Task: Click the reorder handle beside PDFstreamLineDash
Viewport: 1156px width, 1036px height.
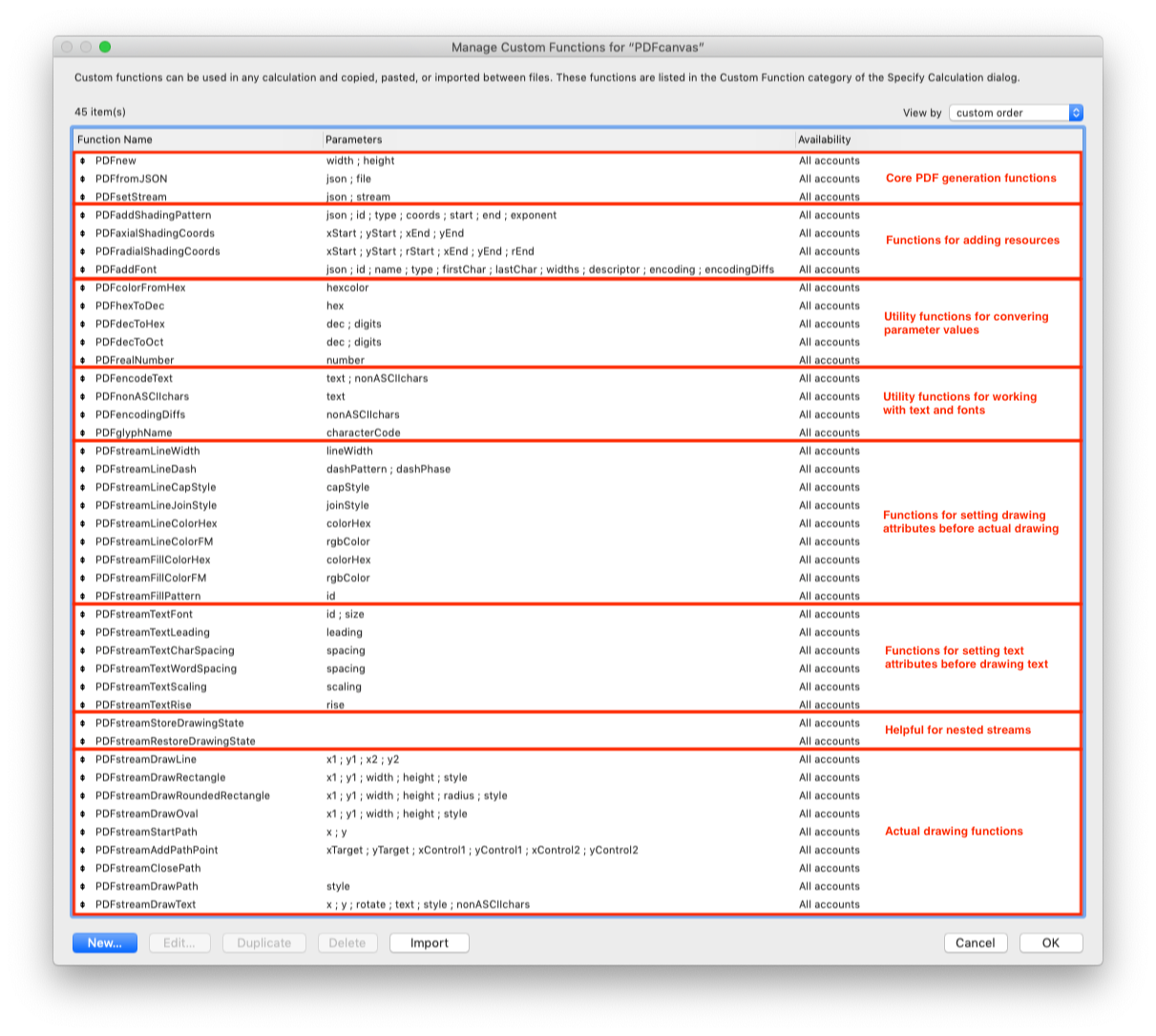Action: (x=83, y=469)
